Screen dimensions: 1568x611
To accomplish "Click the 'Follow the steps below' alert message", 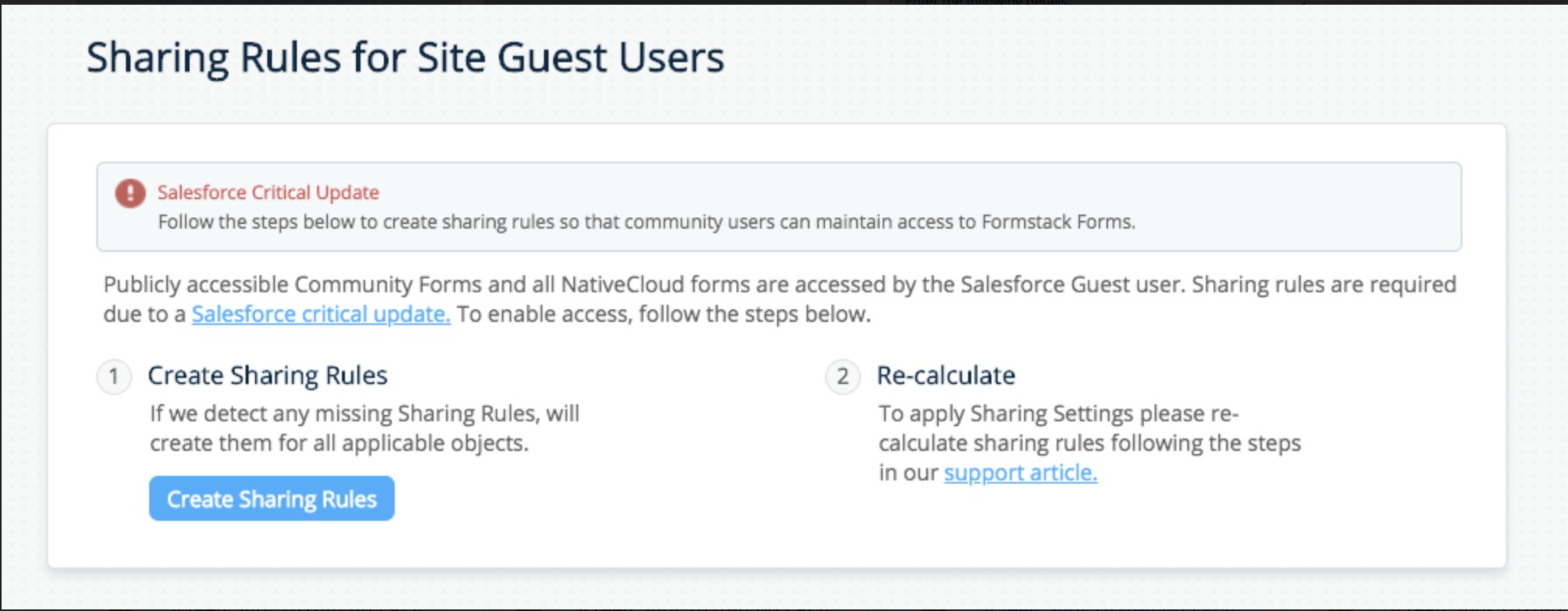I will point(646,222).
